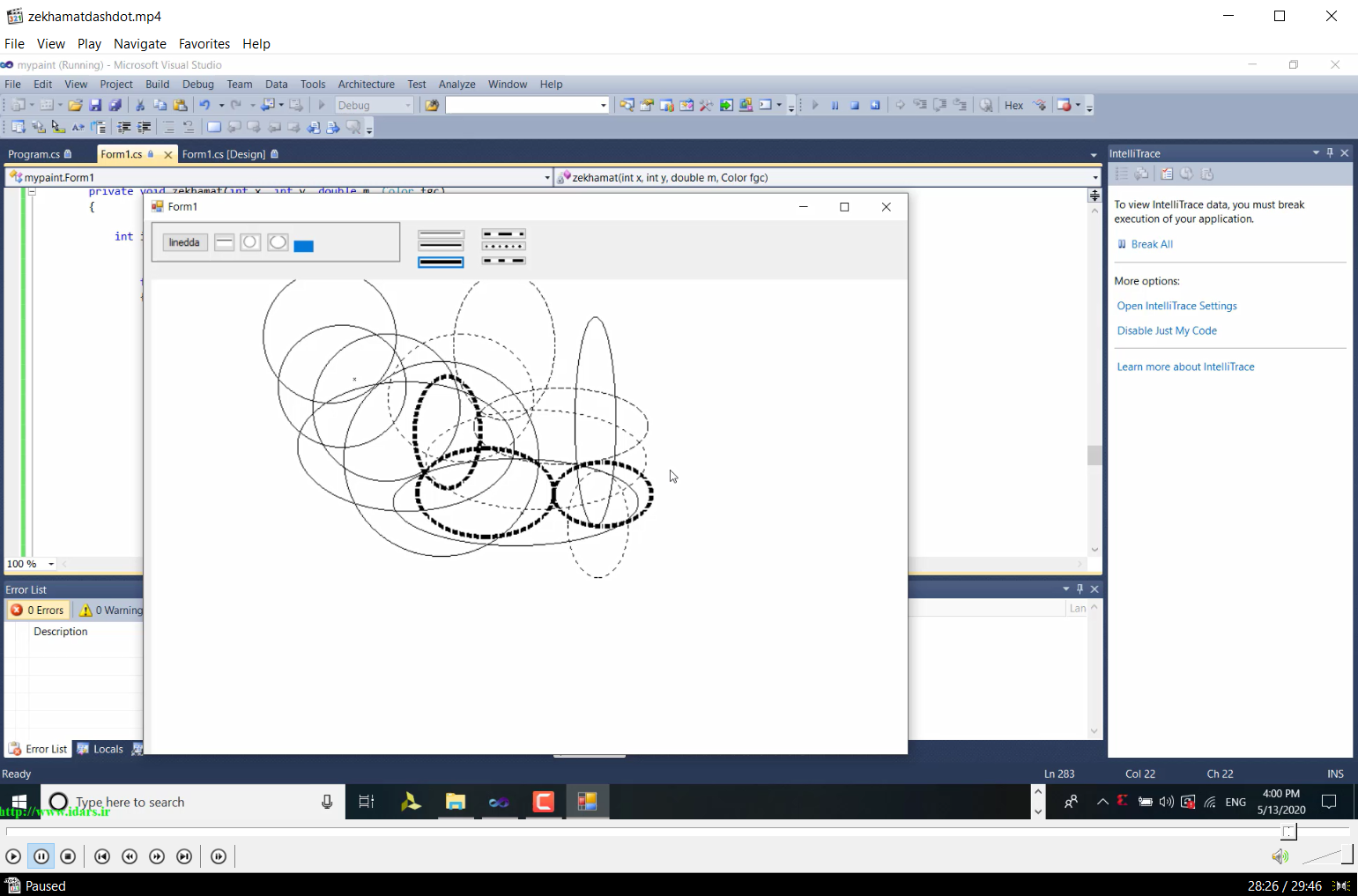Choose the dotted line style in Form1
1358x896 pixels.
[x=504, y=247]
